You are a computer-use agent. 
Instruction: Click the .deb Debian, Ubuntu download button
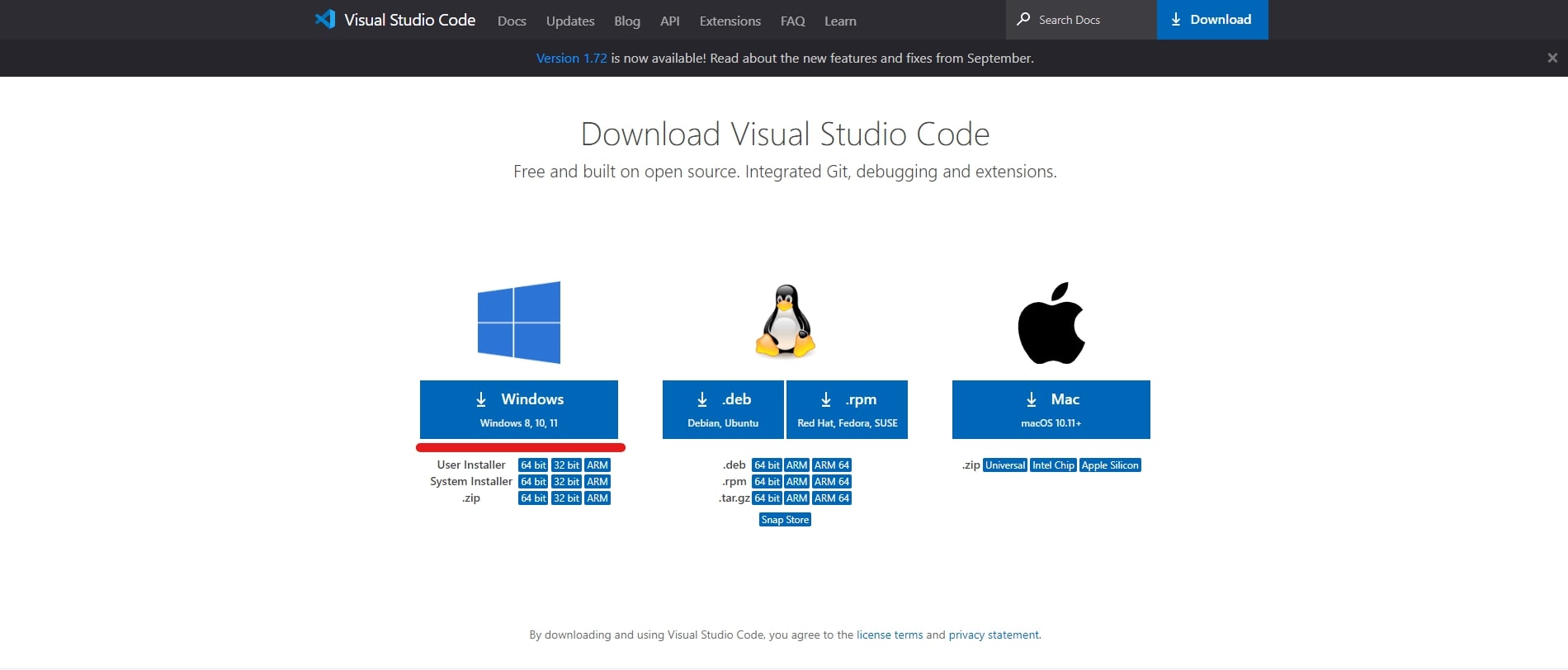(x=723, y=409)
